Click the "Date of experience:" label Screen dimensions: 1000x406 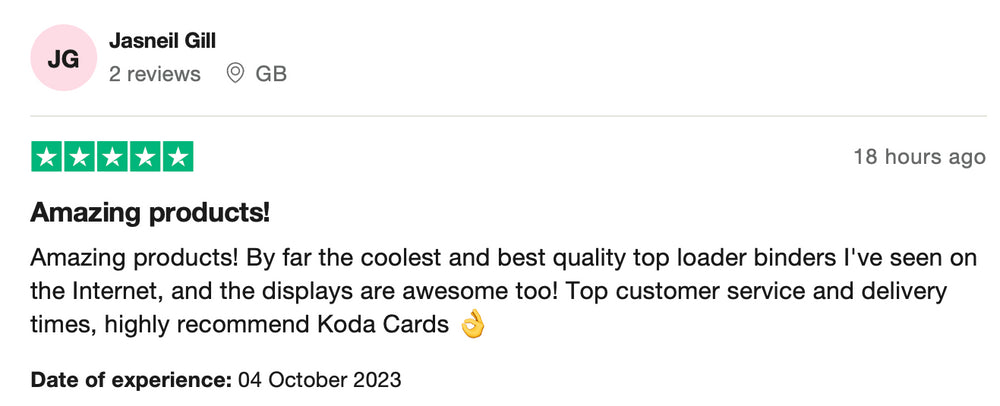[x=131, y=380]
